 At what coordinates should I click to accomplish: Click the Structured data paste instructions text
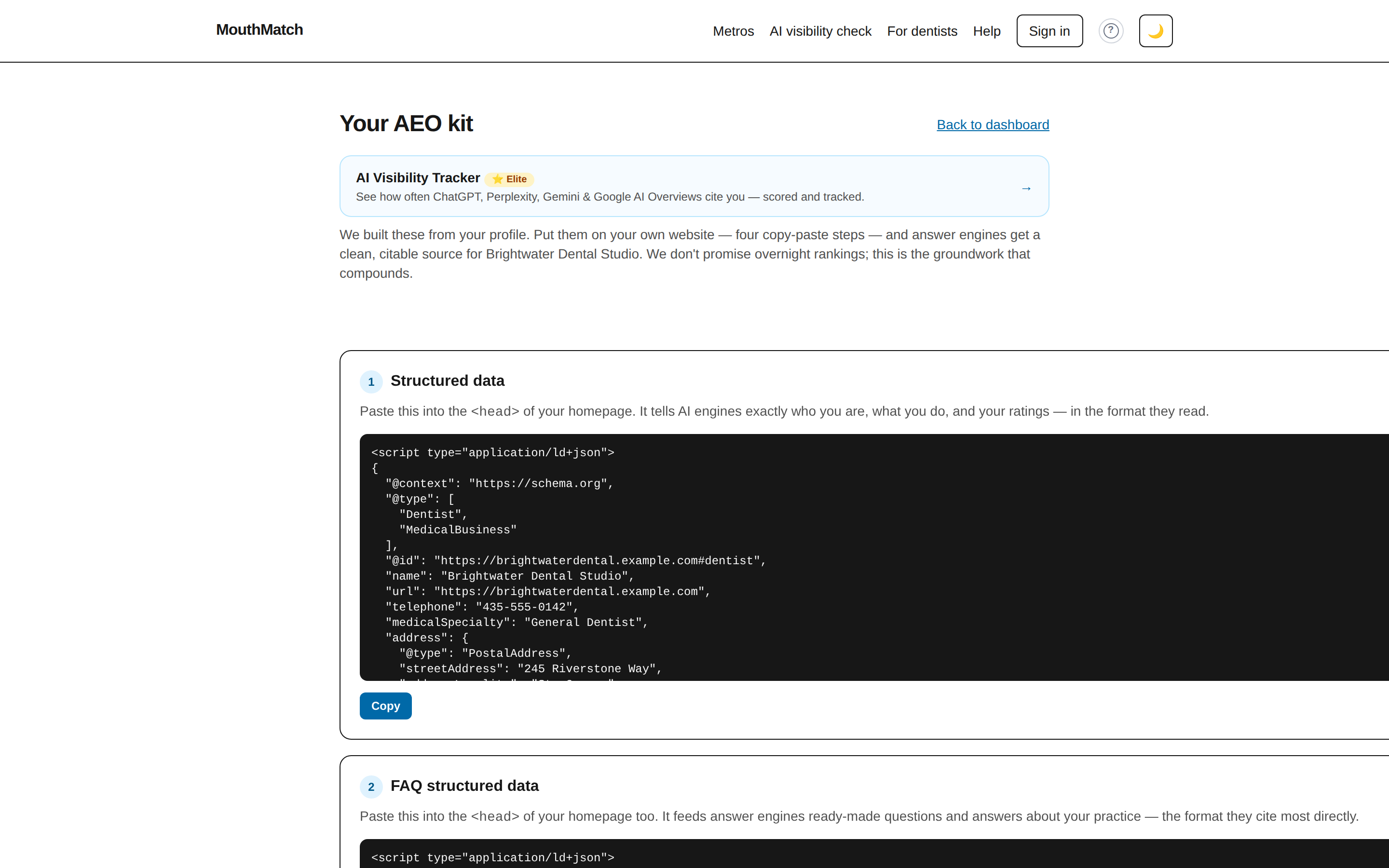[x=784, y=411]
